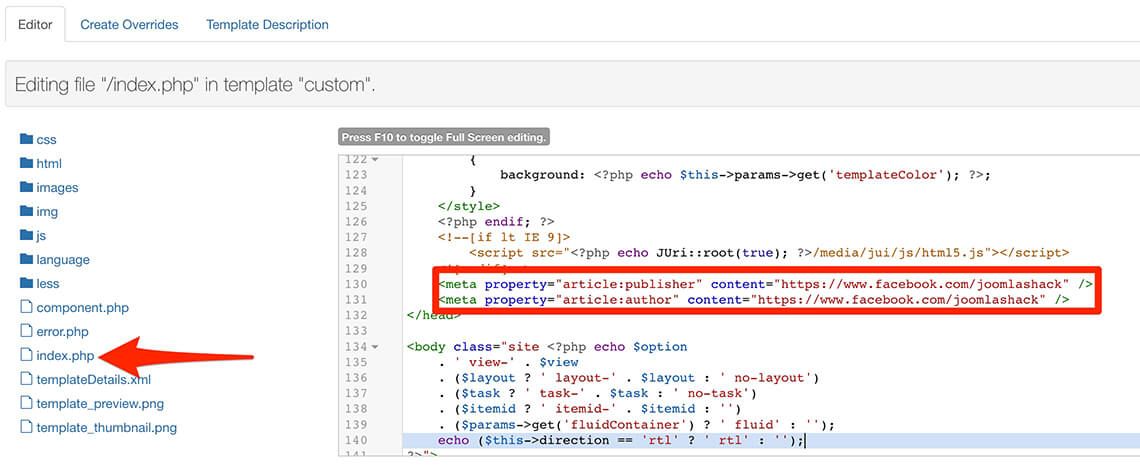Expand the less folder name
Image resolution: width=1140 pixels, height=465 pixels.
coord(47,283)
